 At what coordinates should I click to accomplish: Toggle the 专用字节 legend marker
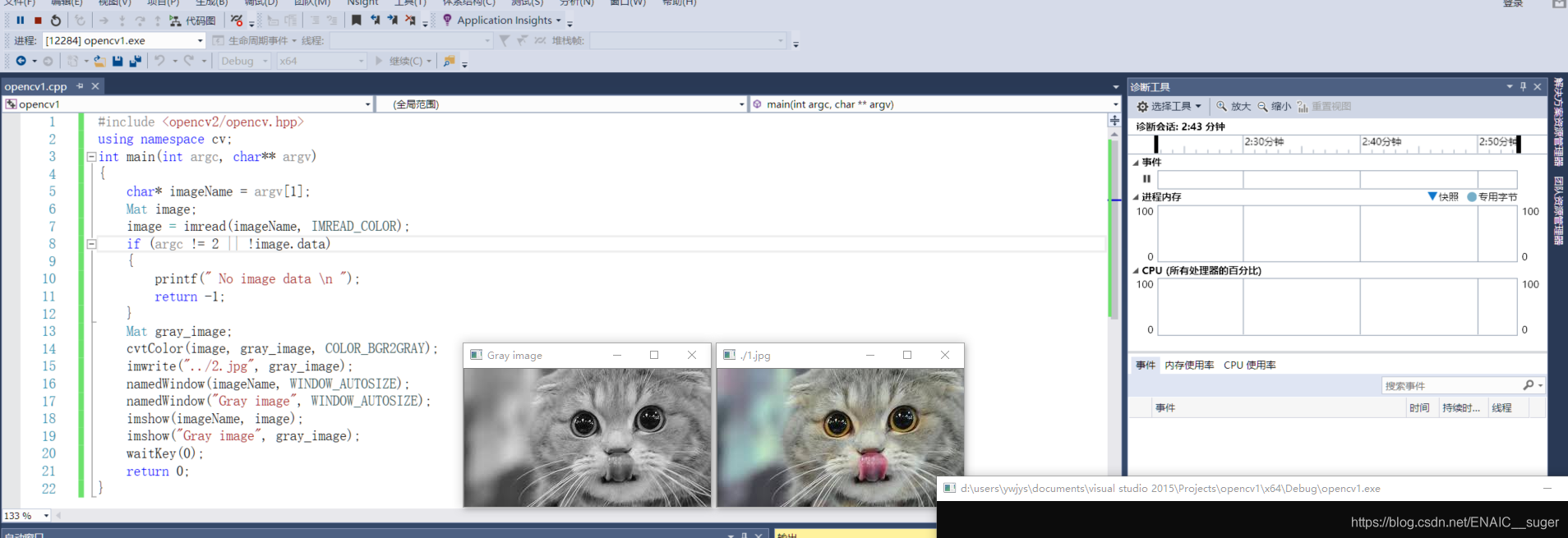tap(1472, 196)
